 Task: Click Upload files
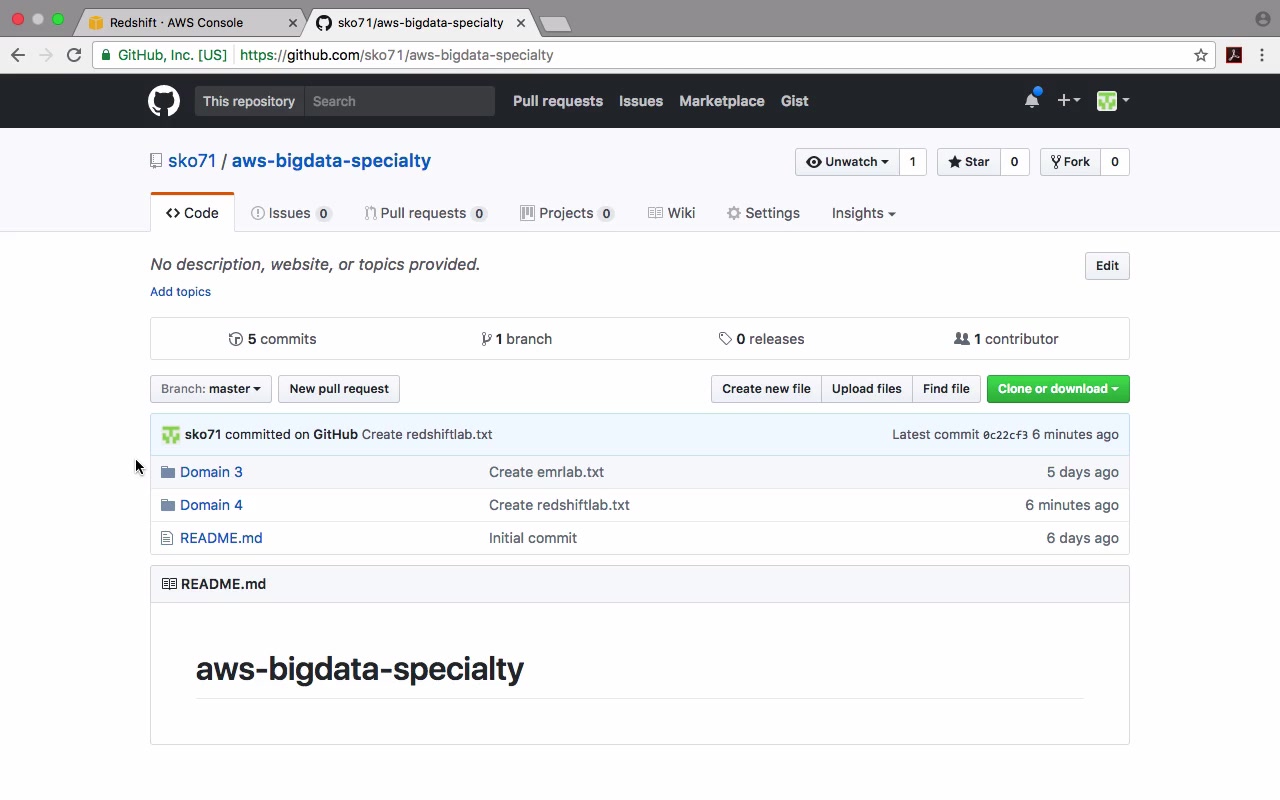[867, 389]
